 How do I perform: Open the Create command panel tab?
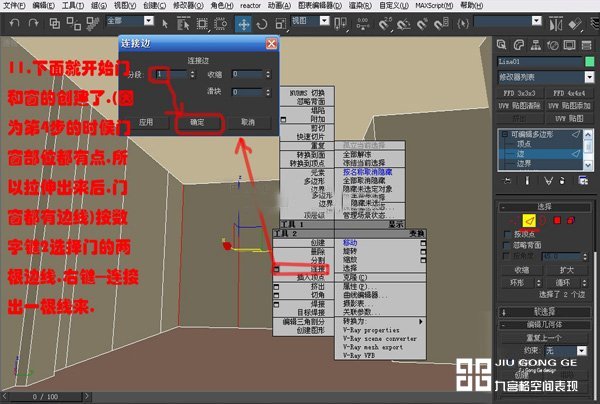501,45
